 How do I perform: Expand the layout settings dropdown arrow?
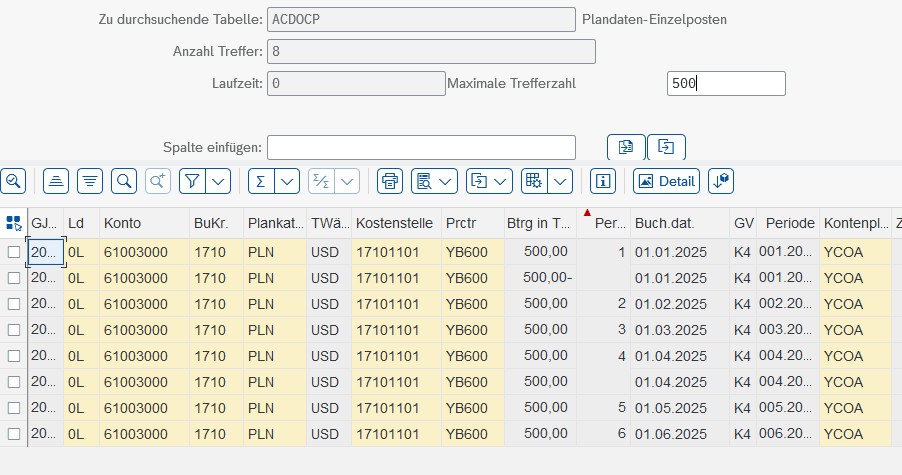tap(559, 181)
